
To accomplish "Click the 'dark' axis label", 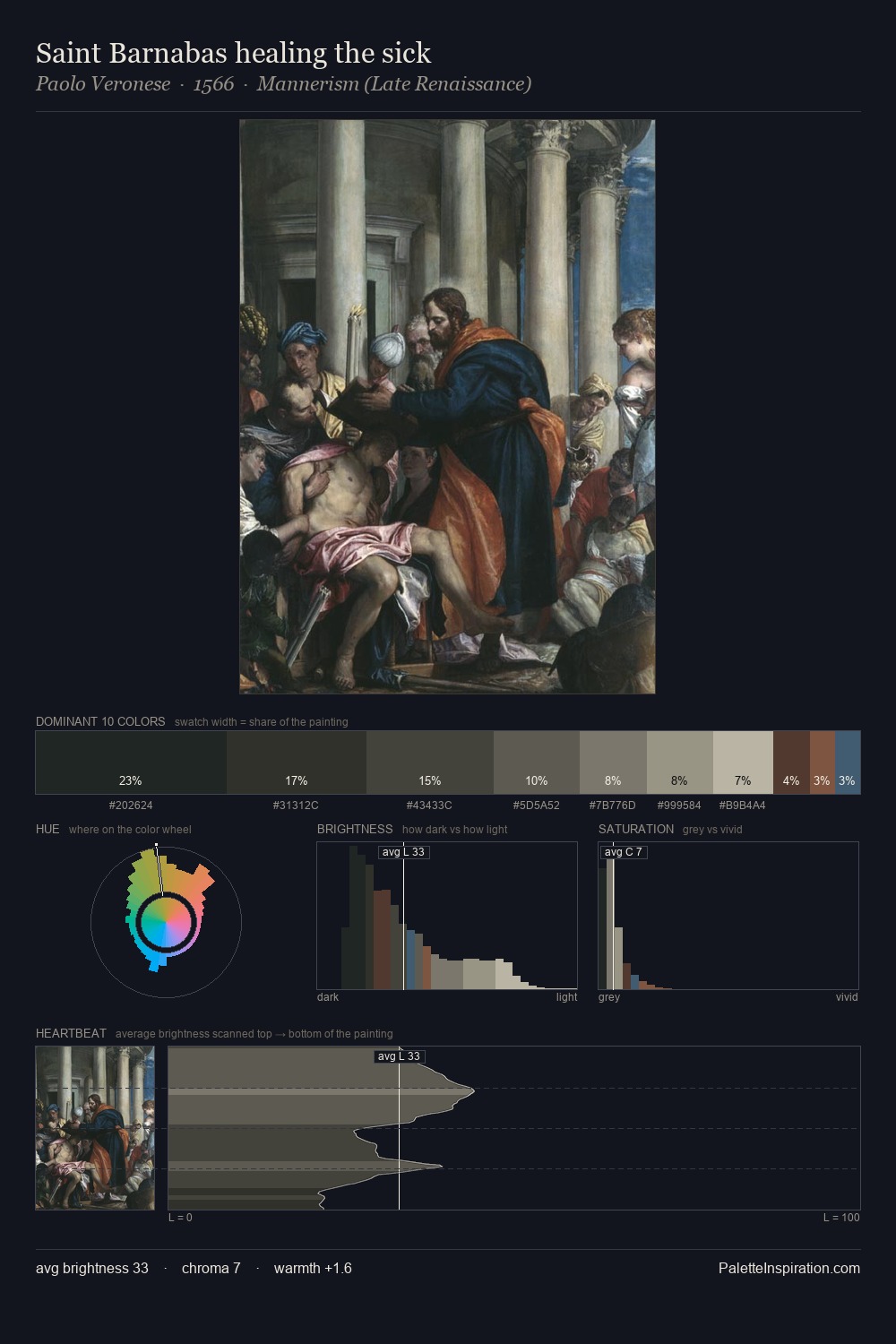I will pos(328,997).
